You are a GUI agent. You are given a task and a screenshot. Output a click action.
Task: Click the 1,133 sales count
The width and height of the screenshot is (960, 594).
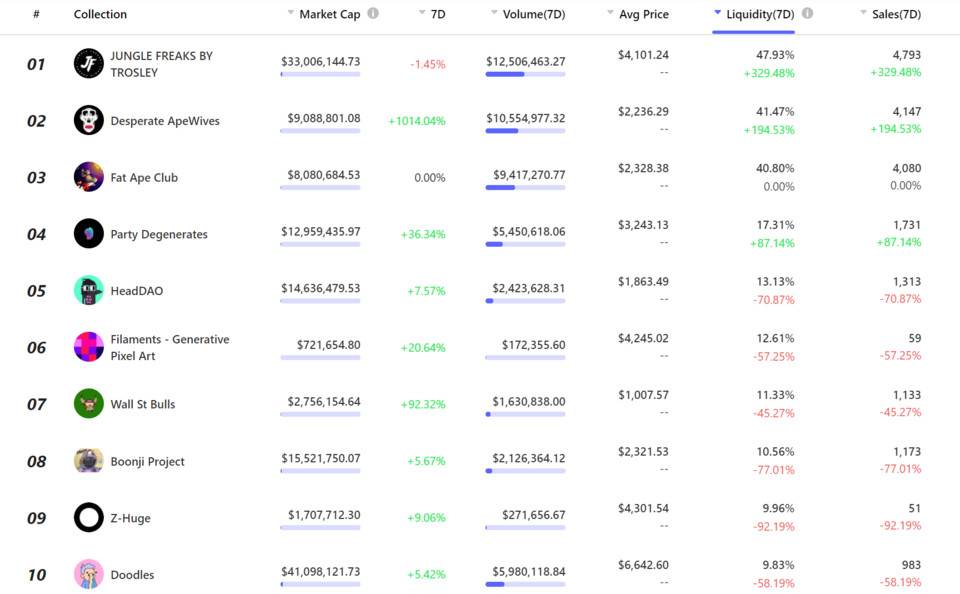907,395
